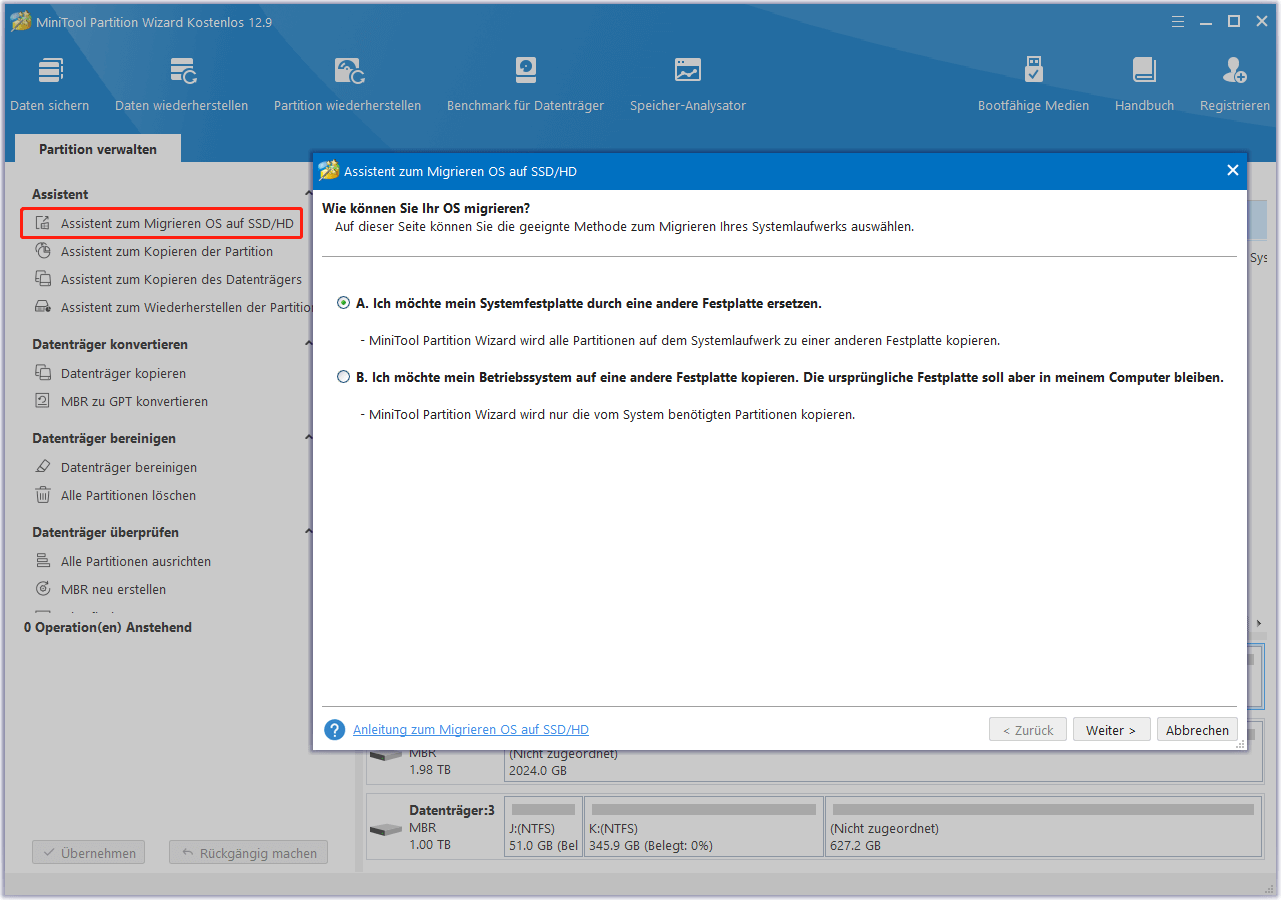Viewport: 1281px width, 901px height.
Task: Collapse Datenträger überprüfen section
Action: tap(308, 532)
